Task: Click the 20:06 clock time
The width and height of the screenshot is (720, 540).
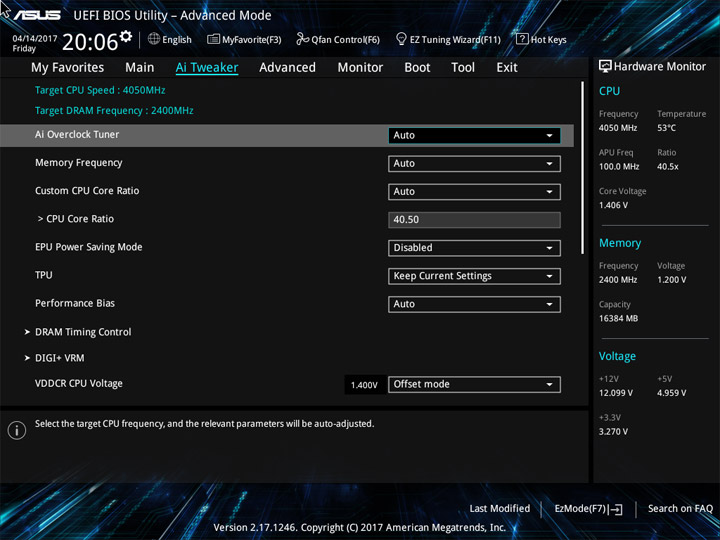Action: [x=90, y=42]
